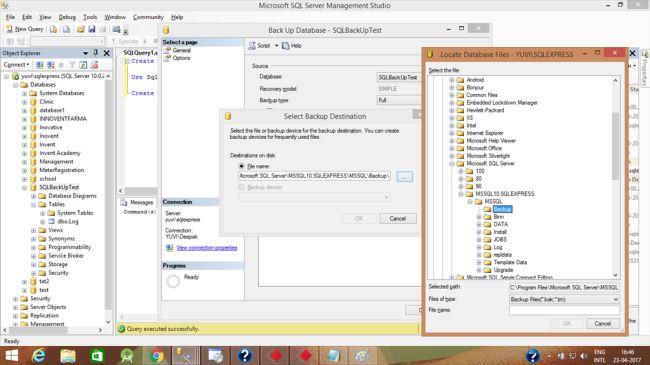Image resolution: width=650 pixels, height=365 pixels.
Task: Click Cancel in Locate Database Files dialog
Action: click(x=602, y=324)
